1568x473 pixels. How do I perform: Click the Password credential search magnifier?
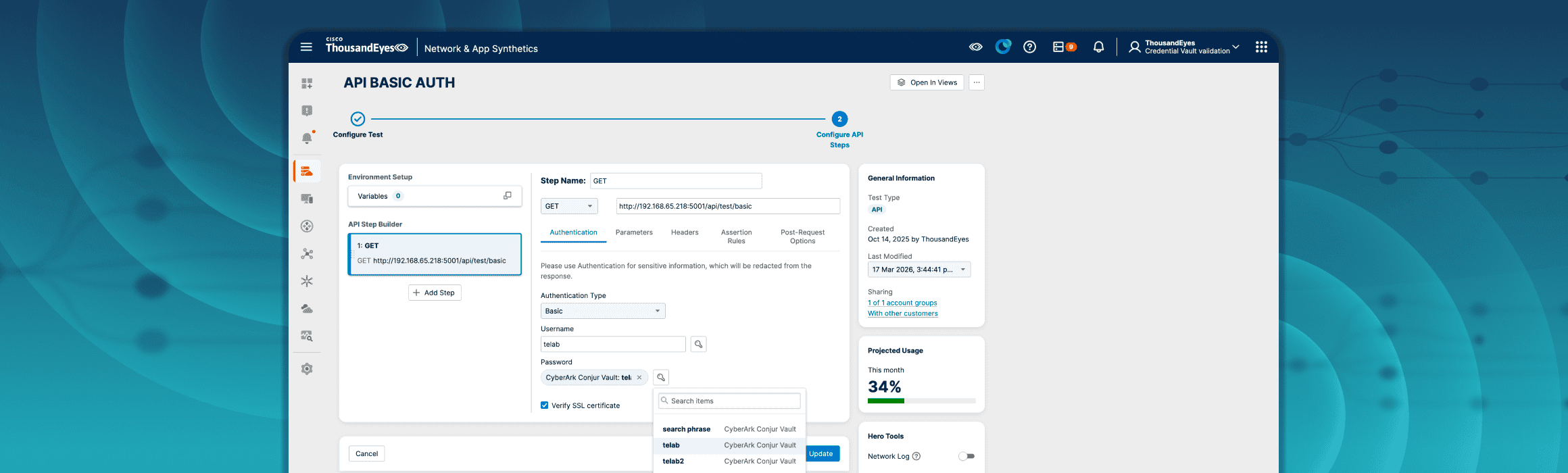(x=661, y=377)
